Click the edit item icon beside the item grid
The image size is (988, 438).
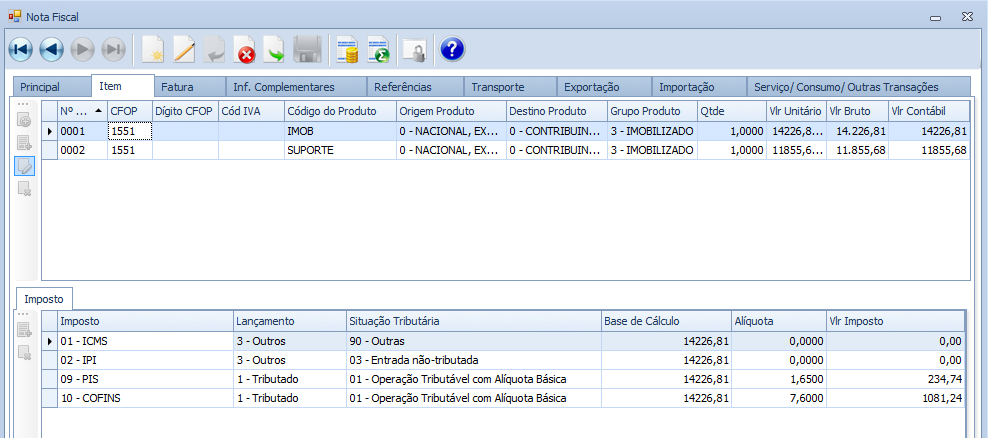coord(25,165)
